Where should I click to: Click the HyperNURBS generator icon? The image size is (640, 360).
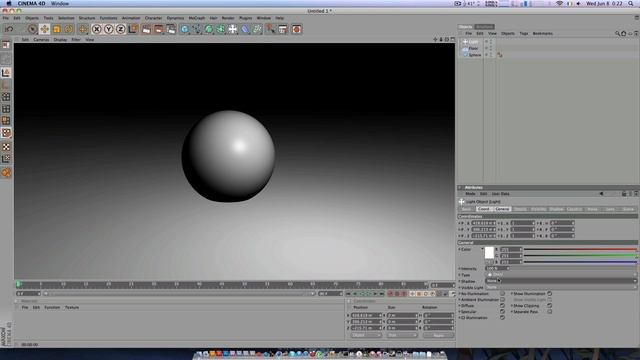click(x=209, y=29)
